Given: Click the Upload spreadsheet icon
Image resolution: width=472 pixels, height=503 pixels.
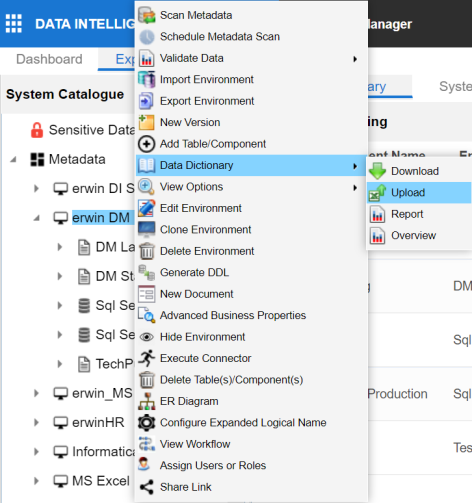Looking at the screenshot, I should point(377,193).
